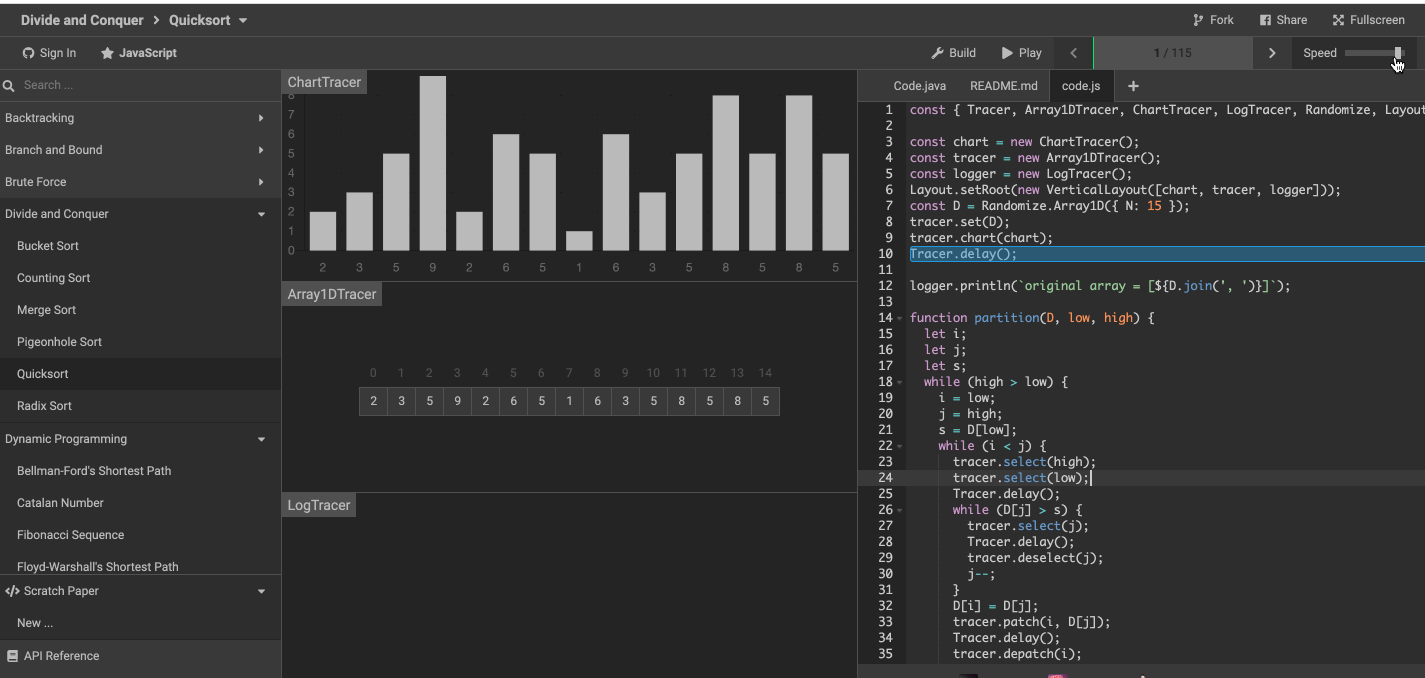Click the Array1DTracer panel label

pyautogui.click(x=332, y=294)
